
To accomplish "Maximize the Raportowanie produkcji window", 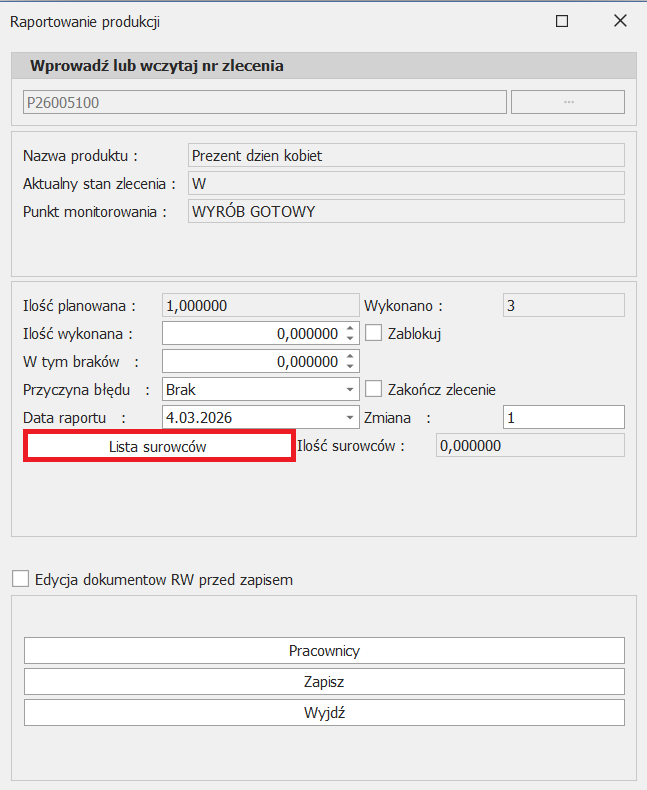I will pyautogui.click(x=562, y=21).
